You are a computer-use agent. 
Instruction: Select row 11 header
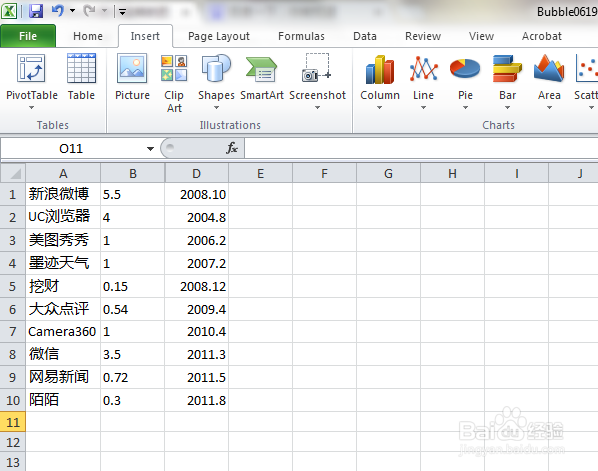tap(13, 422)
